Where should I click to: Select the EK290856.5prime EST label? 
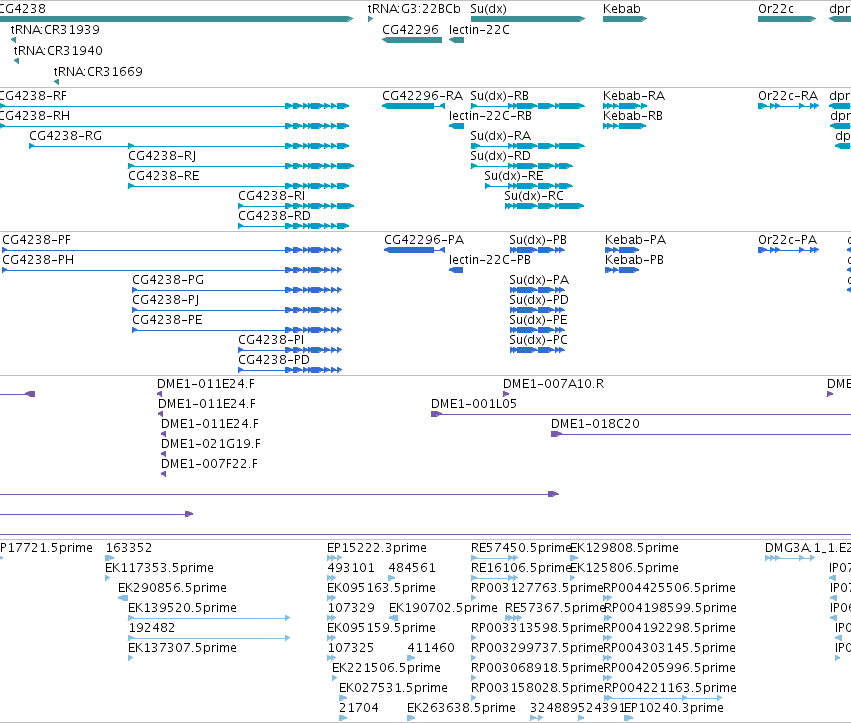pyautogui.click(x=172, y=588)
